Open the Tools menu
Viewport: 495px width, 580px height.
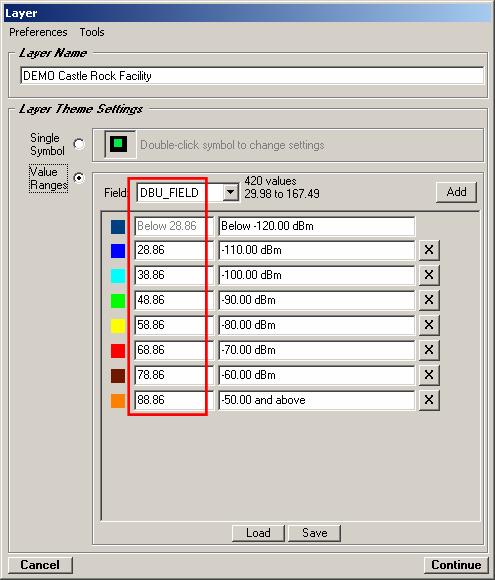92,32
